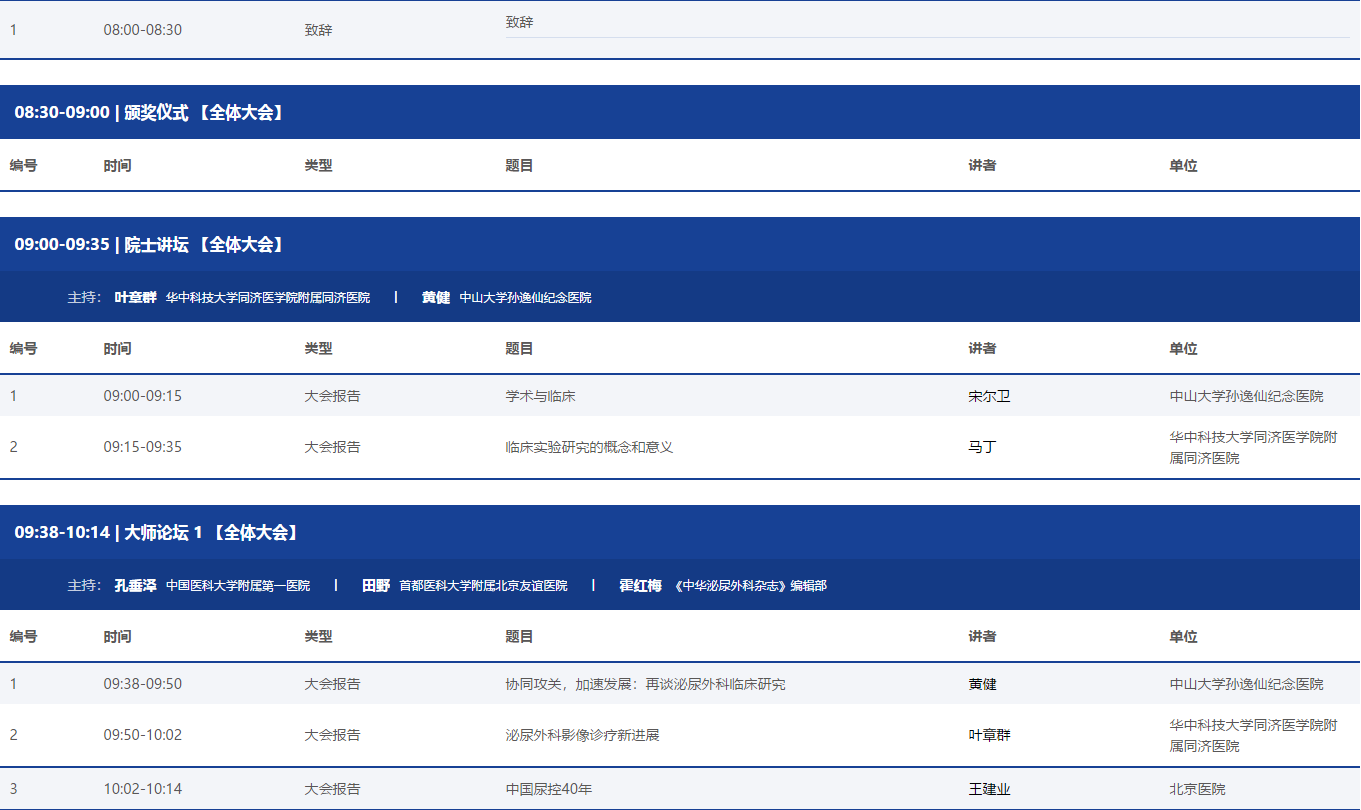Click host name 翟红梅

tap(640, 586)
